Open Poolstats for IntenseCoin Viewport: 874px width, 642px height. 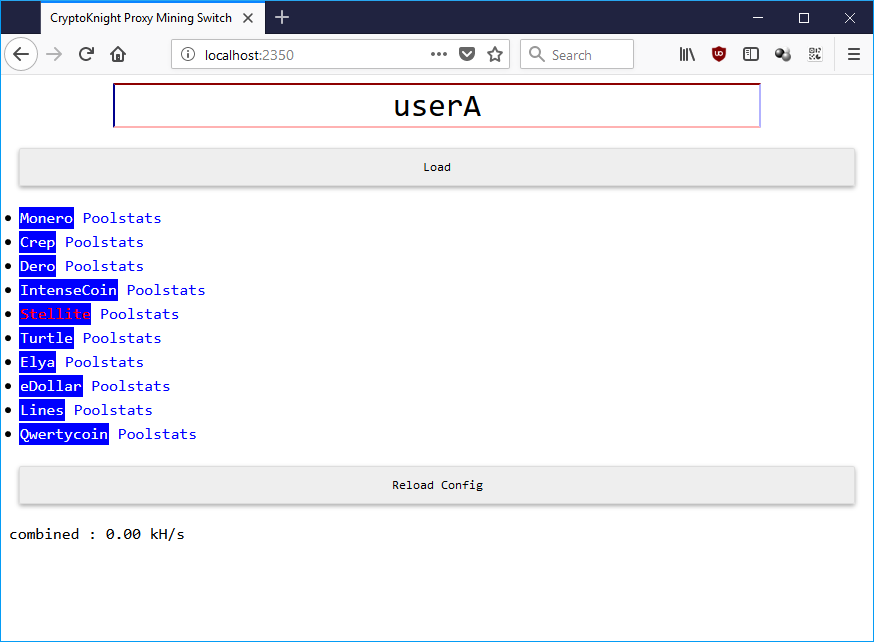coord(166,290)
